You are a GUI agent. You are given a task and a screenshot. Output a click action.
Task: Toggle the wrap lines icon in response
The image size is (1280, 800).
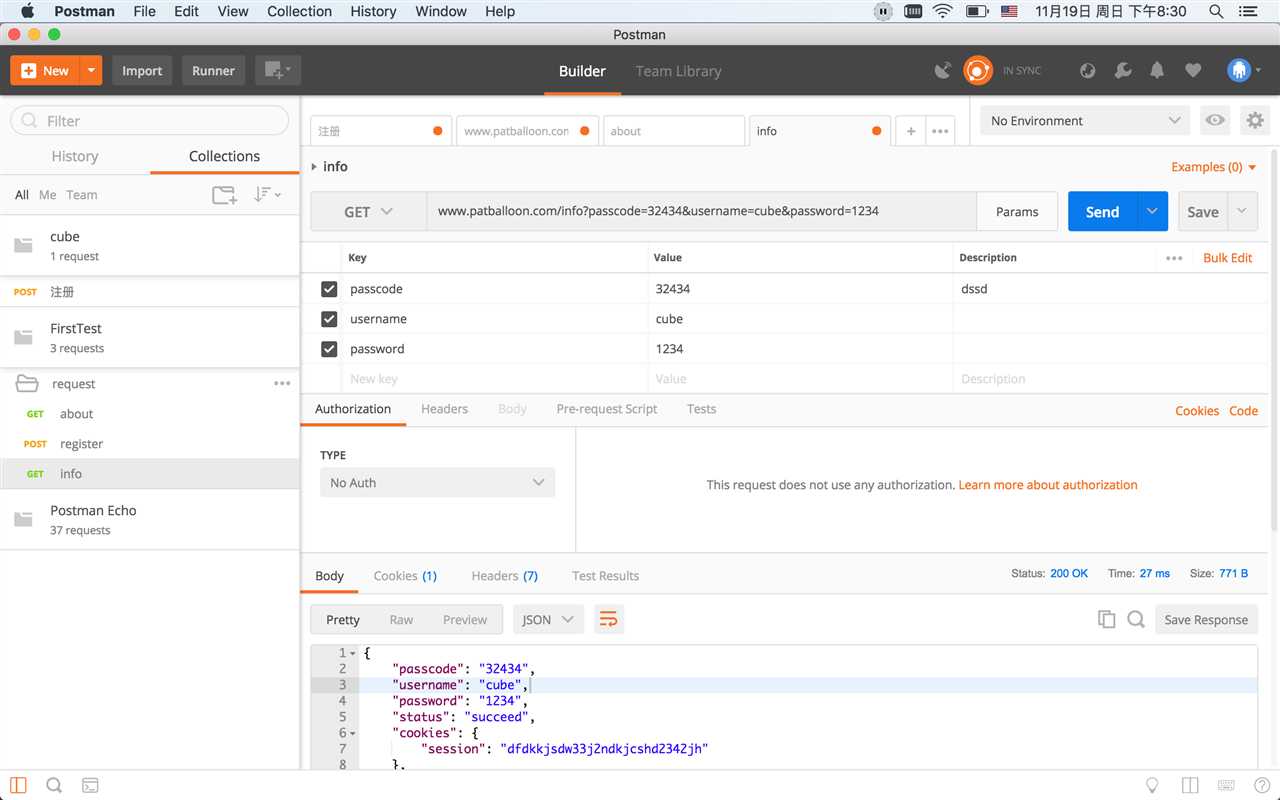tap(608, 619)
